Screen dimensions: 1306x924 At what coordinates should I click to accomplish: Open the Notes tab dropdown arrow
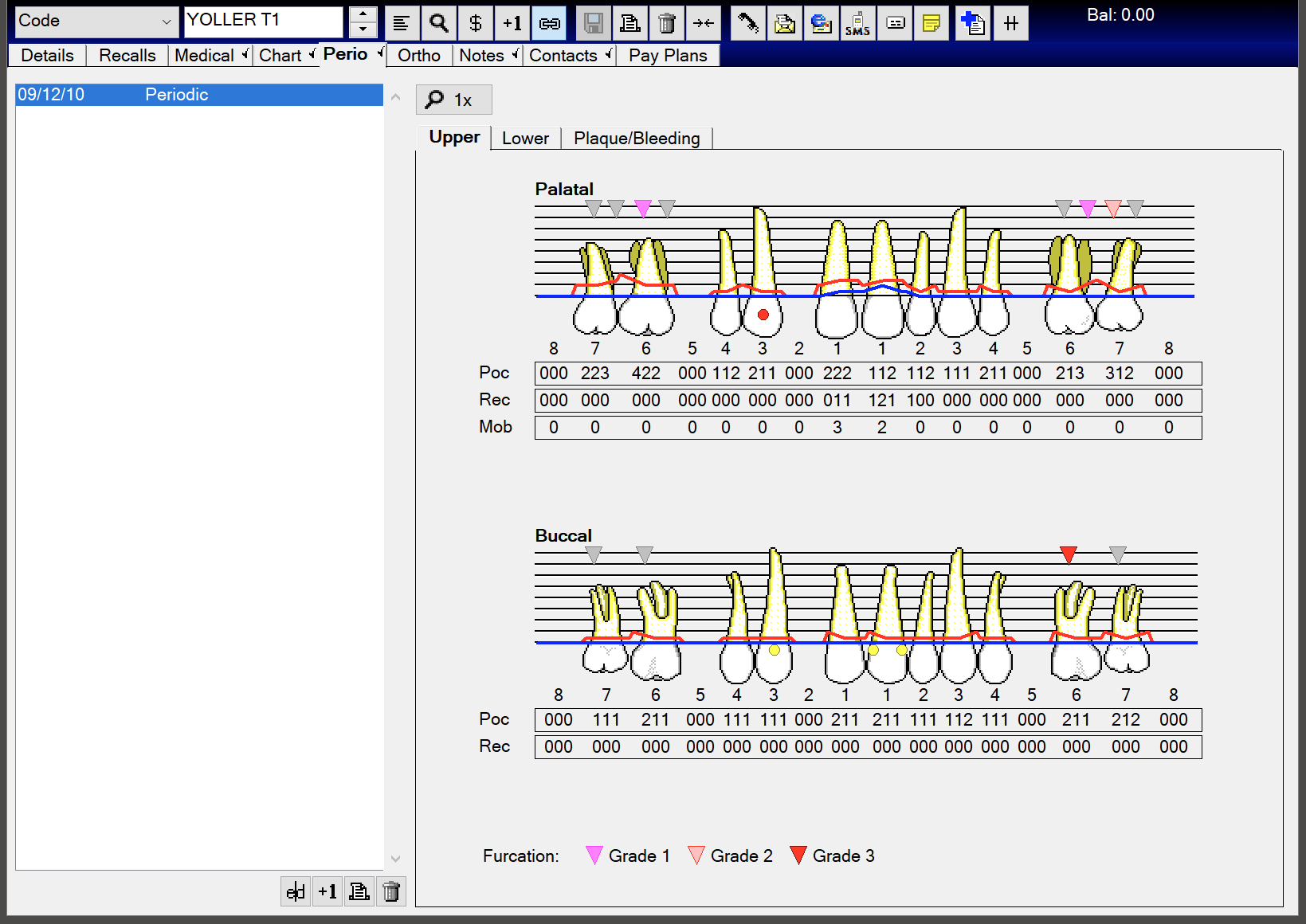[515, 55]
